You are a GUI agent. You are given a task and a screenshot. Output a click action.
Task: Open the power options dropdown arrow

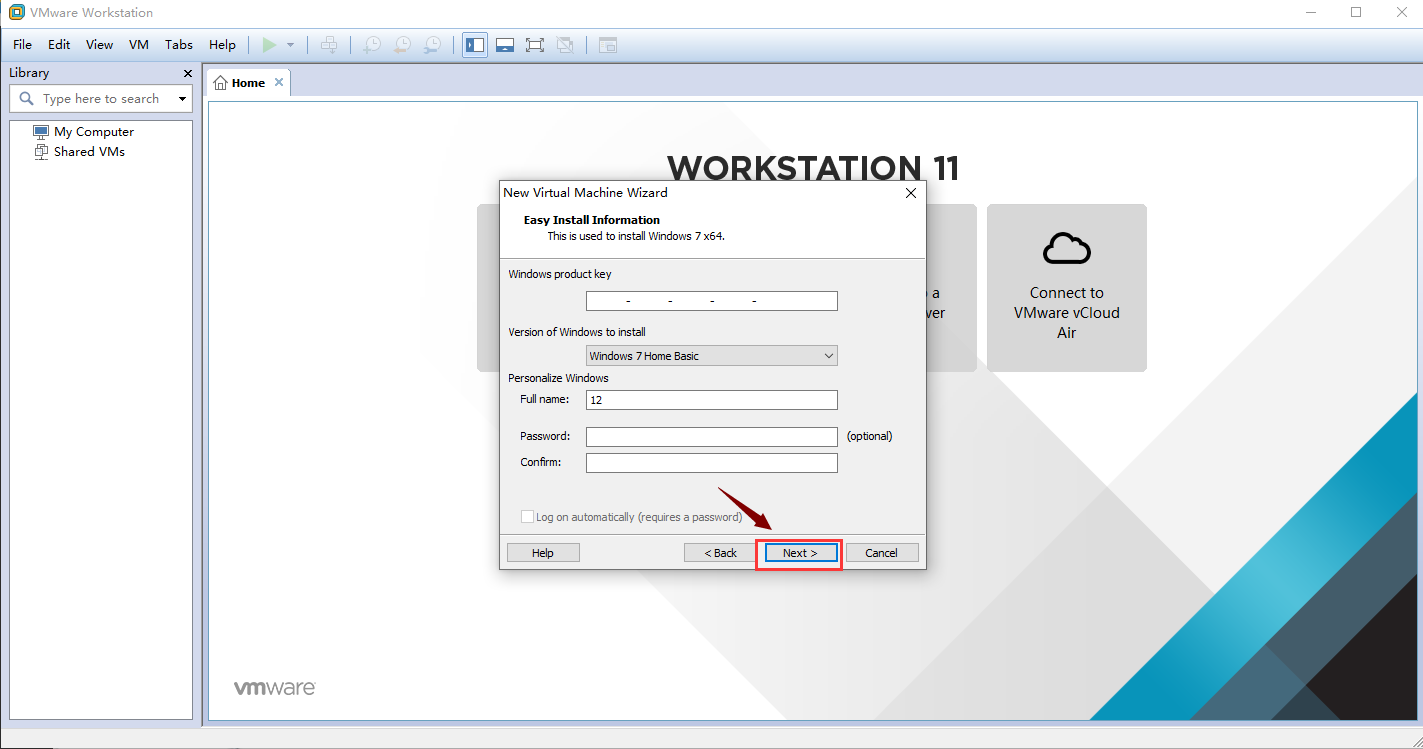pos(290,45)
